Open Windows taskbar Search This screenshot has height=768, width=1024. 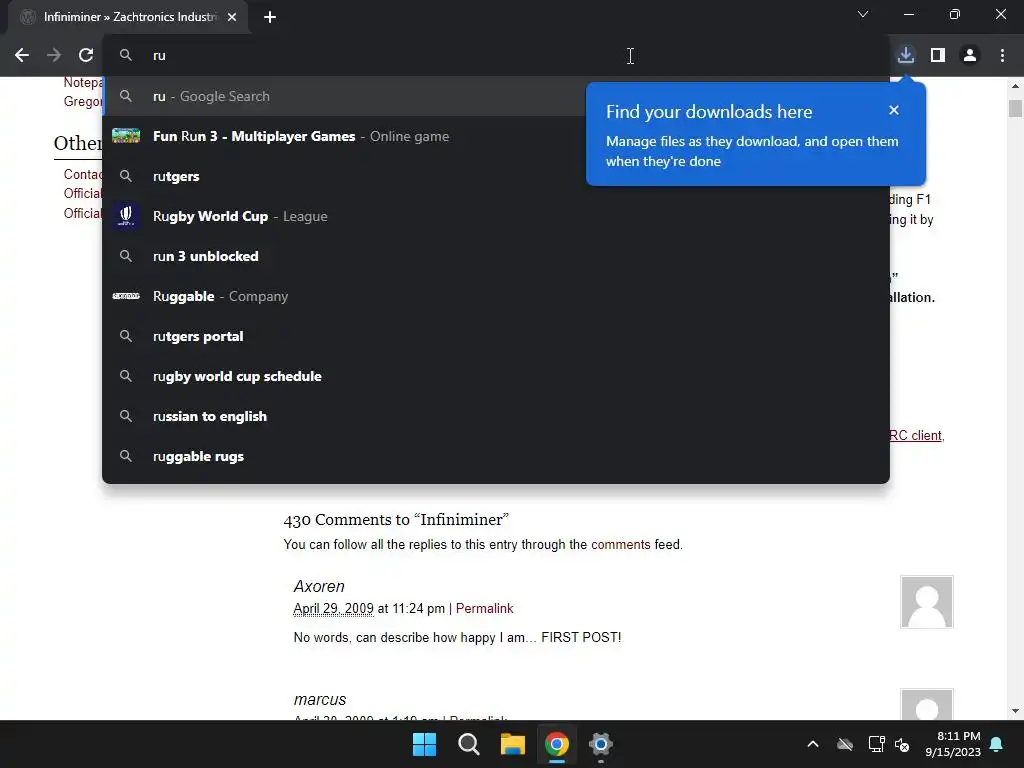pyautogui.click(x=469, y=744)
